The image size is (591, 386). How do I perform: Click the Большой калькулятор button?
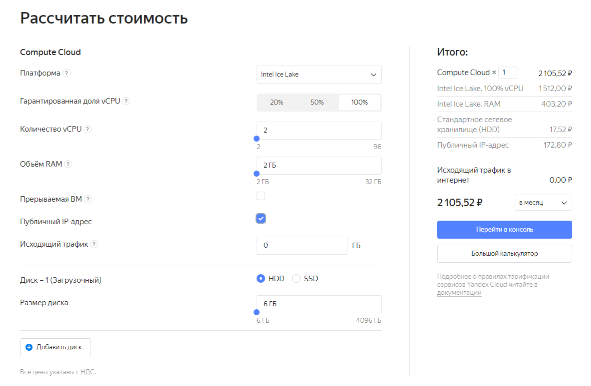504,253
